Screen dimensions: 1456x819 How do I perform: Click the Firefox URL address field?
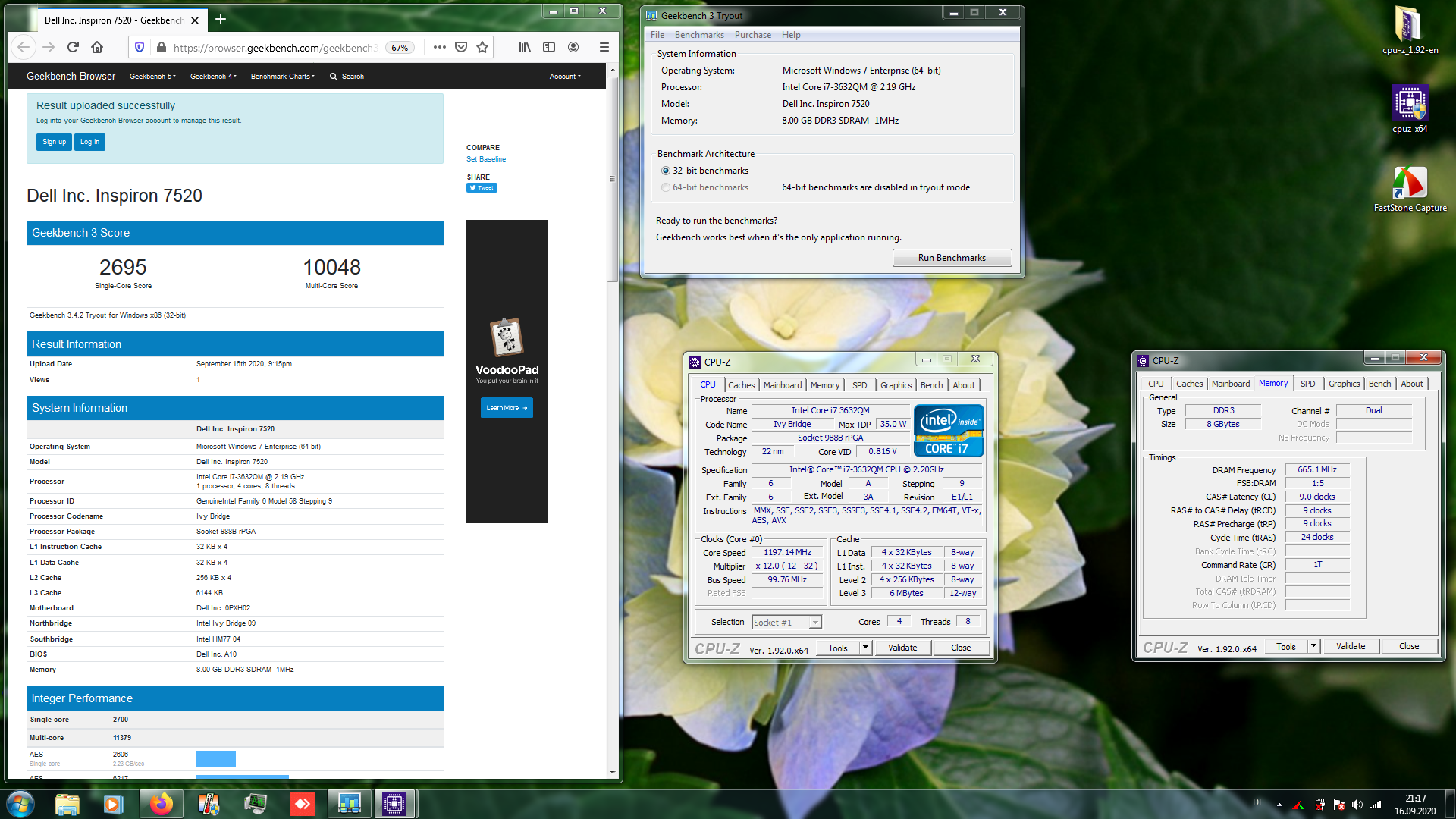(x=275, y=47)
